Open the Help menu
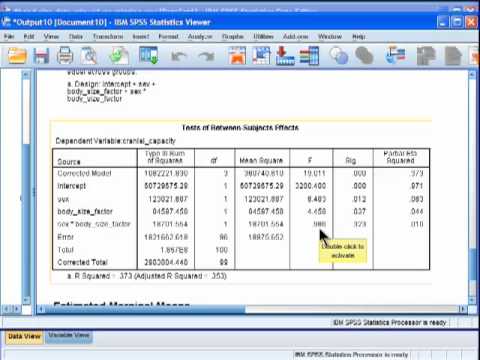 pyautogui.click(x=359, y=36)
